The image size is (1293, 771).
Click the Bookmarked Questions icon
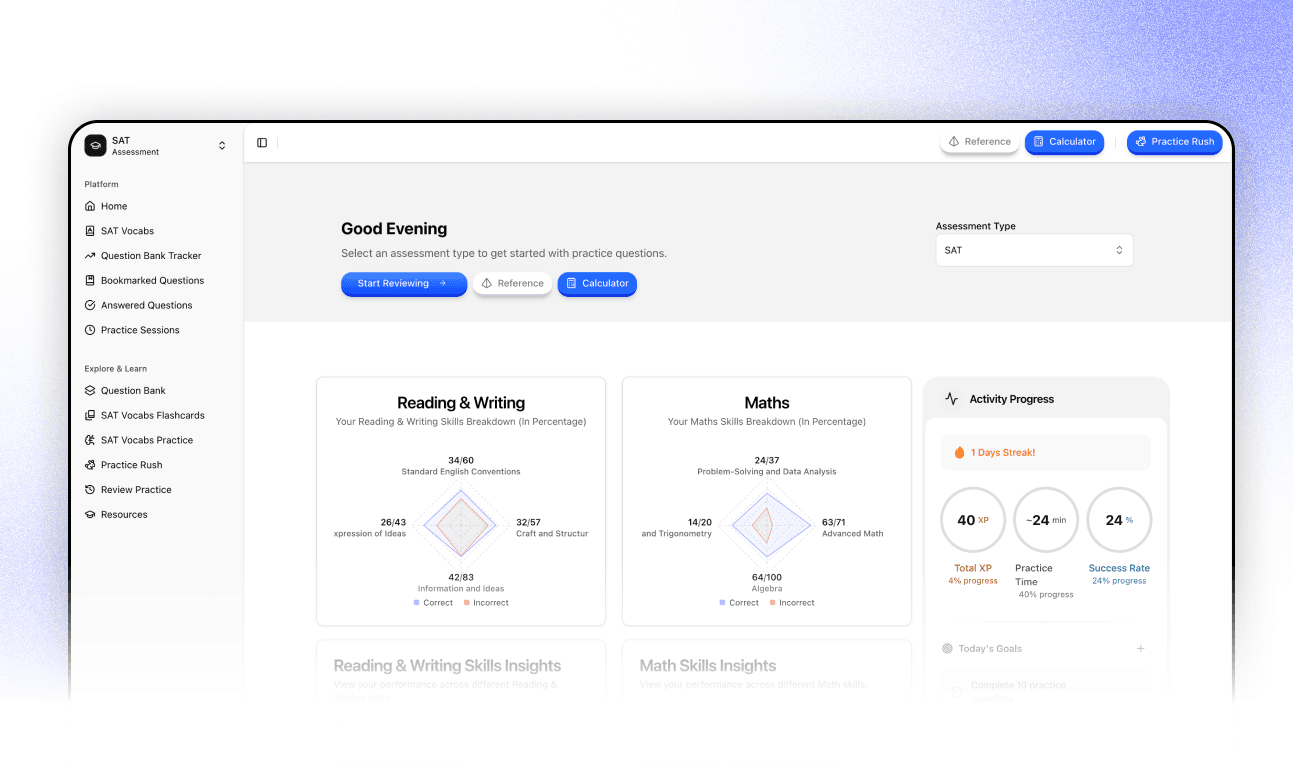tap(90, 281)
